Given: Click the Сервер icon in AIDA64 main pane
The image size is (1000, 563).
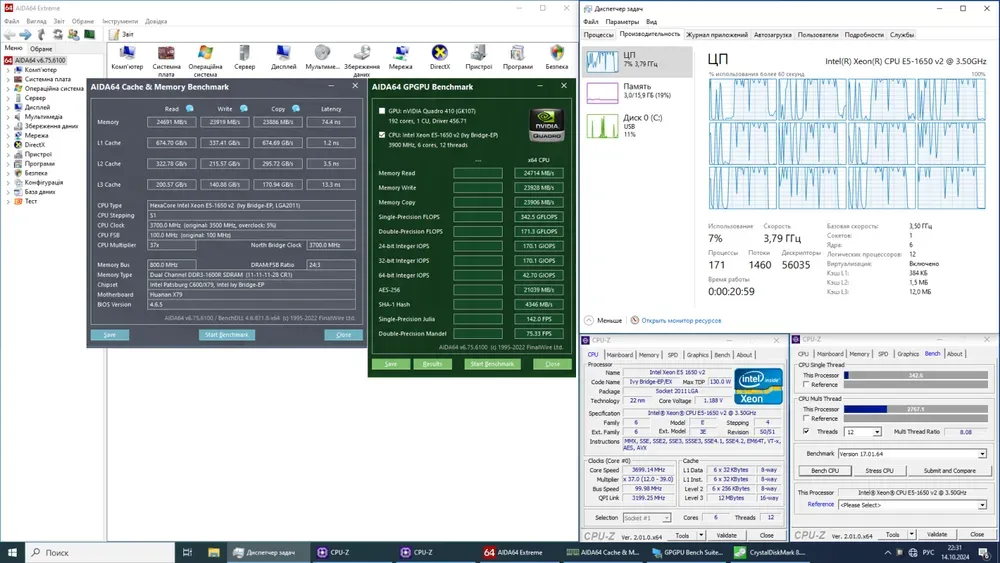Looking at the screenshot, I should click(244, 54).
